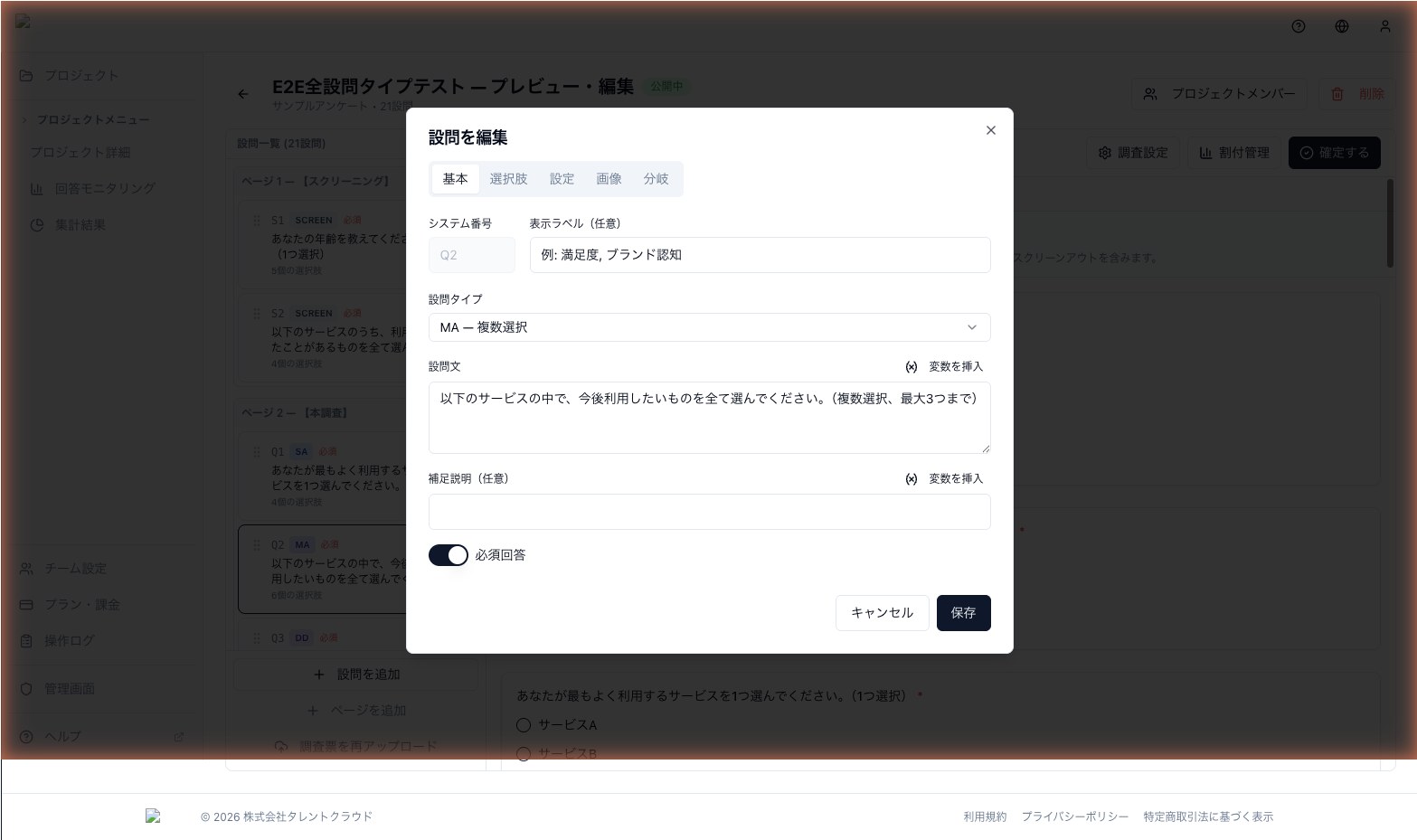Image resolution: width=1417 pixels, height=840 pixels.
Task: Click the back arrow beside E2E全設問タイプテスト
Action: (242, 93)
